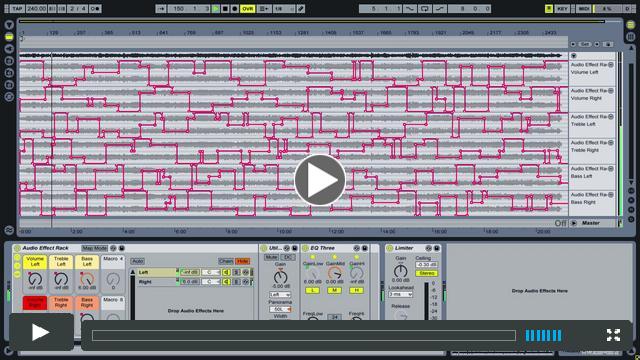Click the Auto button in chain list
This screenshot has width=640, height=360.
click(138, 261)
